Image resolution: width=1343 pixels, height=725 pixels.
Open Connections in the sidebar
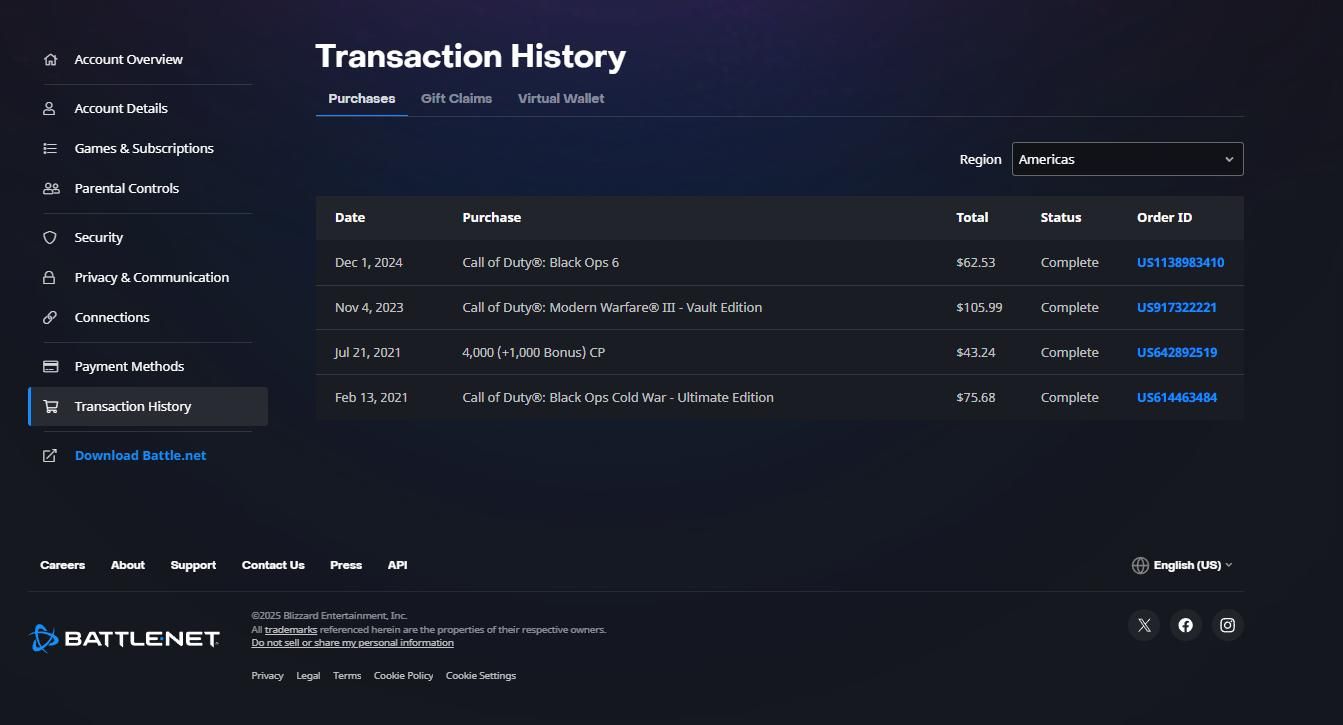pyautogui.click(x=112, y=318)
